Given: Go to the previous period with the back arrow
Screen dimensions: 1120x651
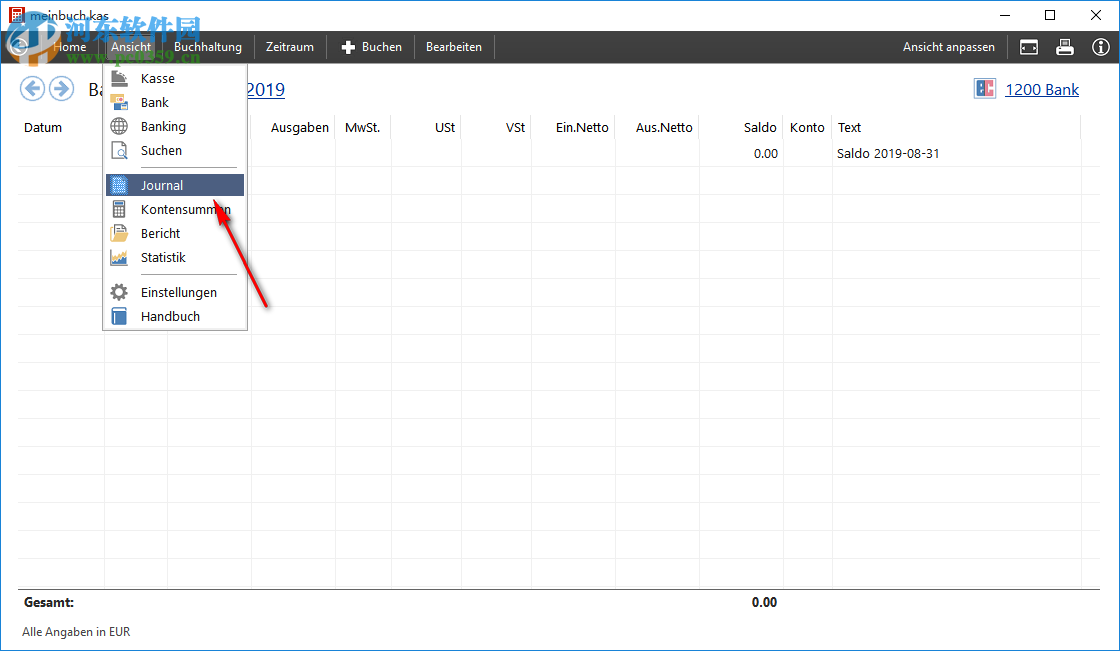Looking at the screenshot, I should click(32, 89).
